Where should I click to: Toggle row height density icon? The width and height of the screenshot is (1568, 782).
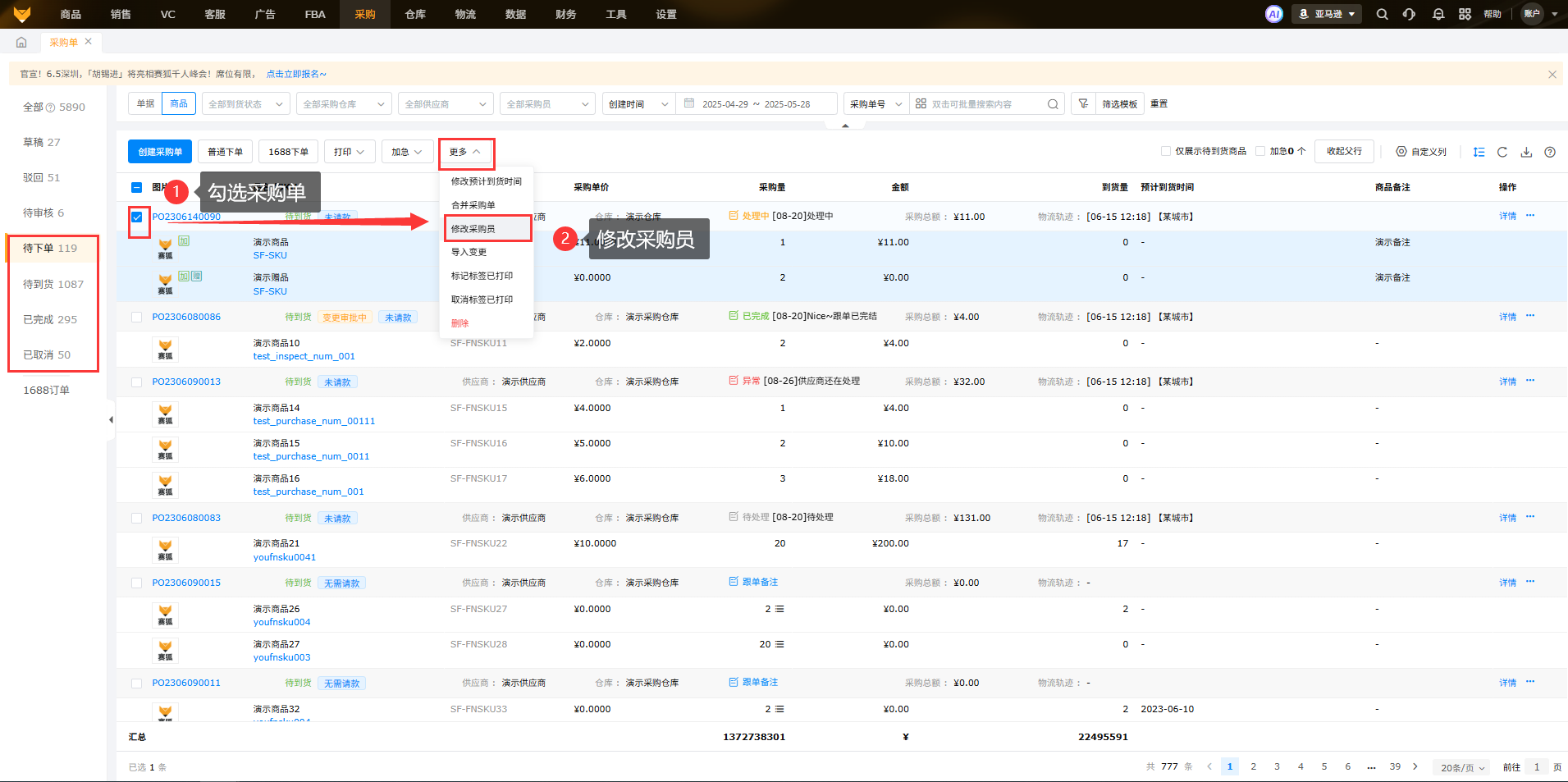pyautogui.click(x=1479, y=152)
